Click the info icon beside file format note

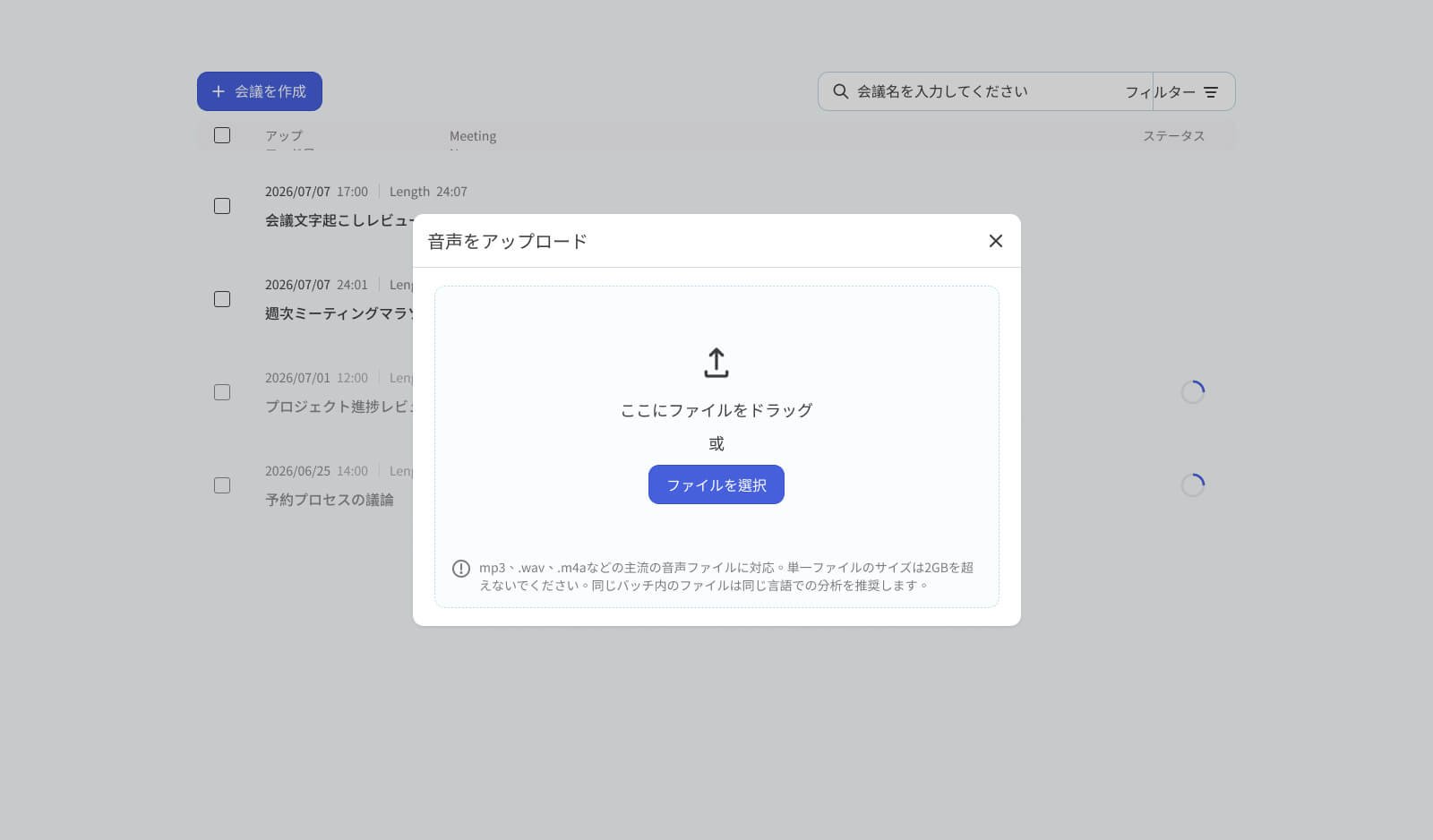pyautogui.click(x=461, y=569)
